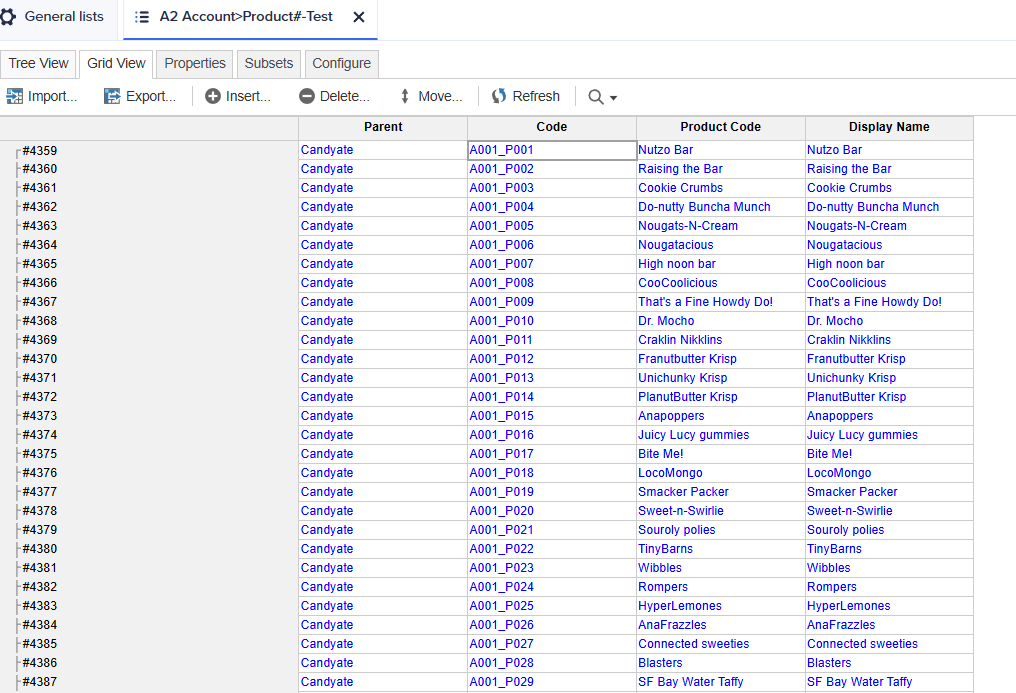This screenshot has width=1016, height=693.
Task: Click Product Code cell Nougatacious
Action: (x=721, y=245)
